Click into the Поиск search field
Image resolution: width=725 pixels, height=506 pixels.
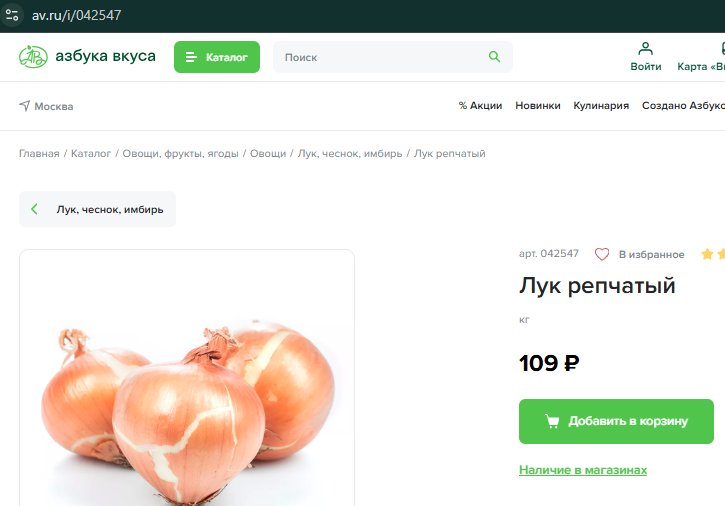click(x=384, y=57)
